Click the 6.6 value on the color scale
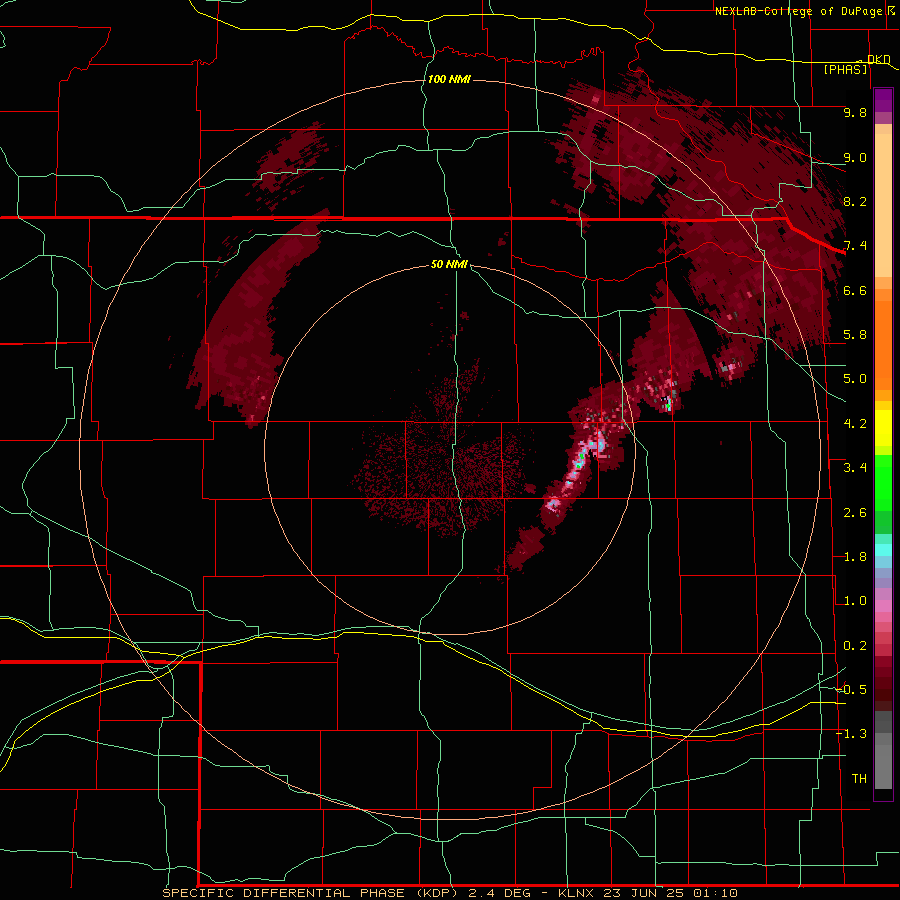 855,290
